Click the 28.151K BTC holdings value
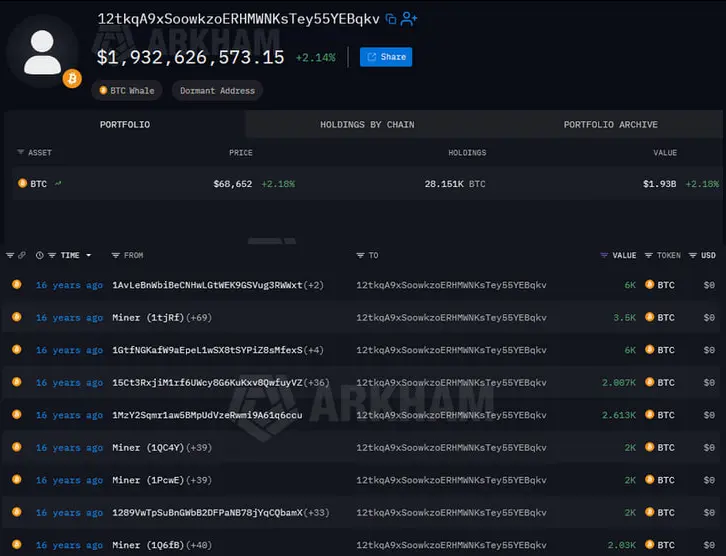726x556 pixels. coord(455,184)
